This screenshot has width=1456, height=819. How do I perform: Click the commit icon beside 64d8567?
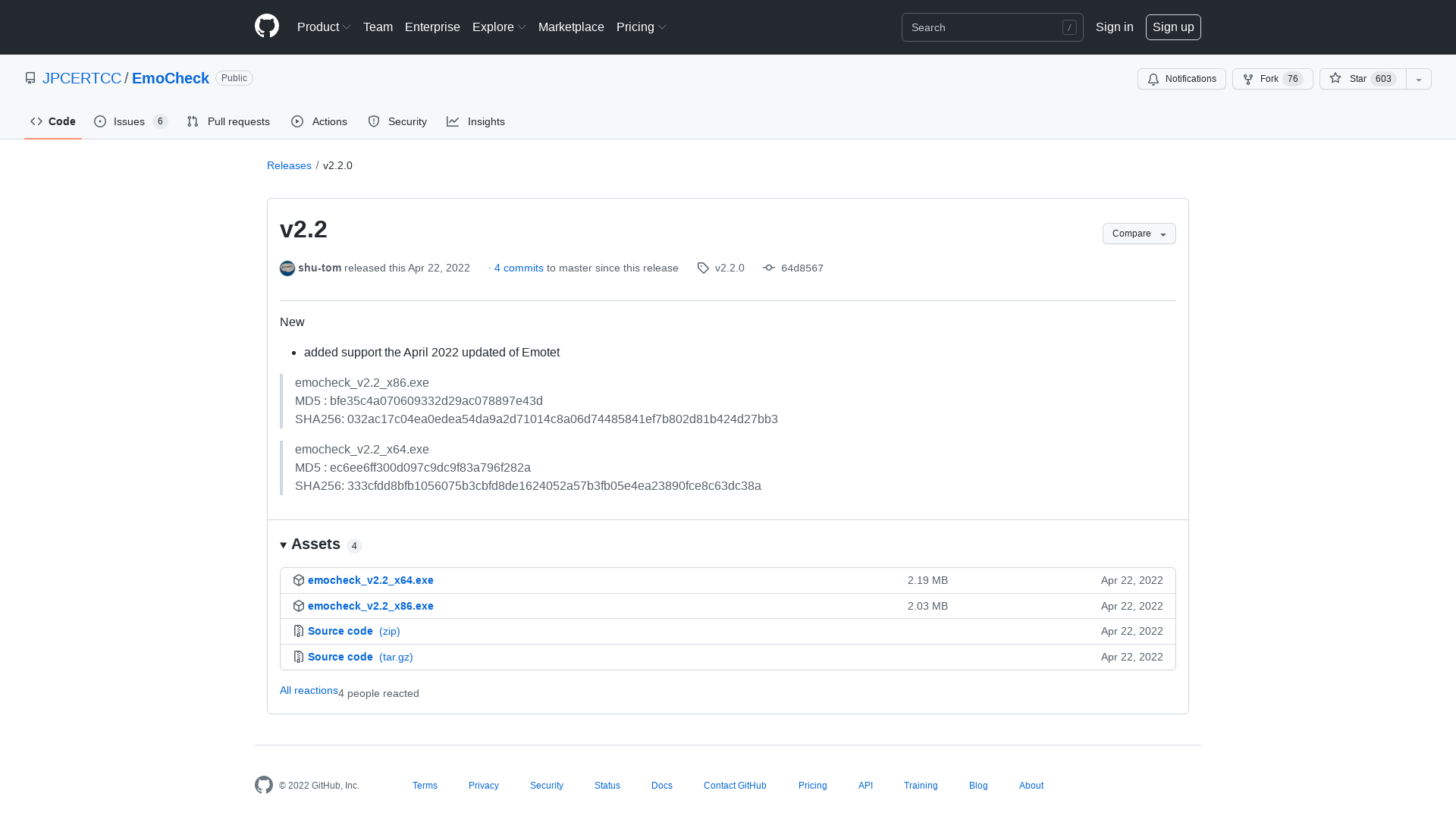pos(769,268)
